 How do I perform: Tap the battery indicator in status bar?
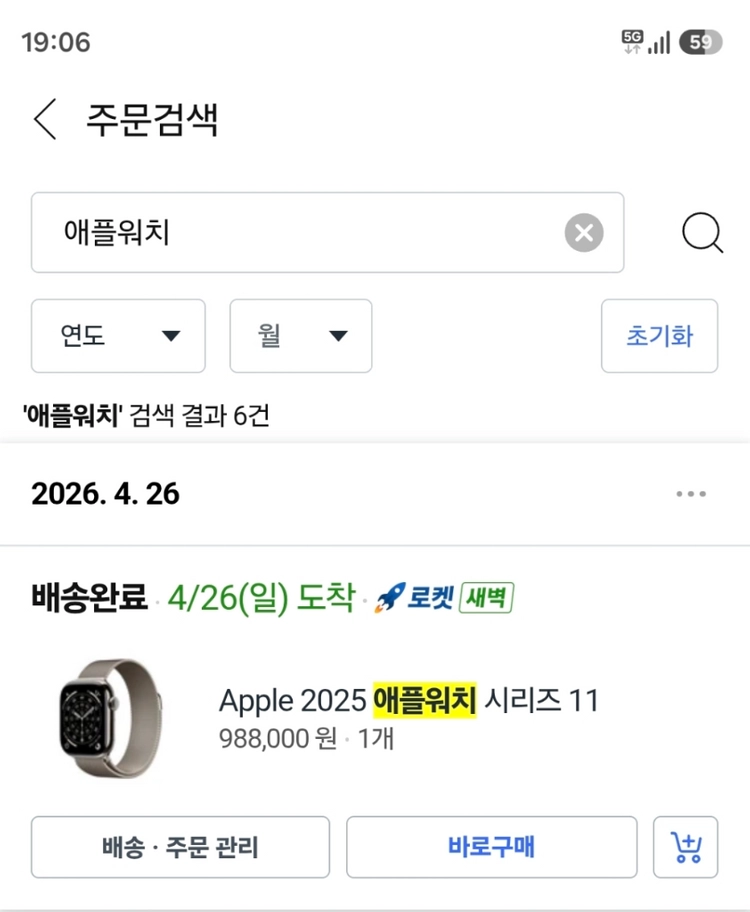(701, 42)
